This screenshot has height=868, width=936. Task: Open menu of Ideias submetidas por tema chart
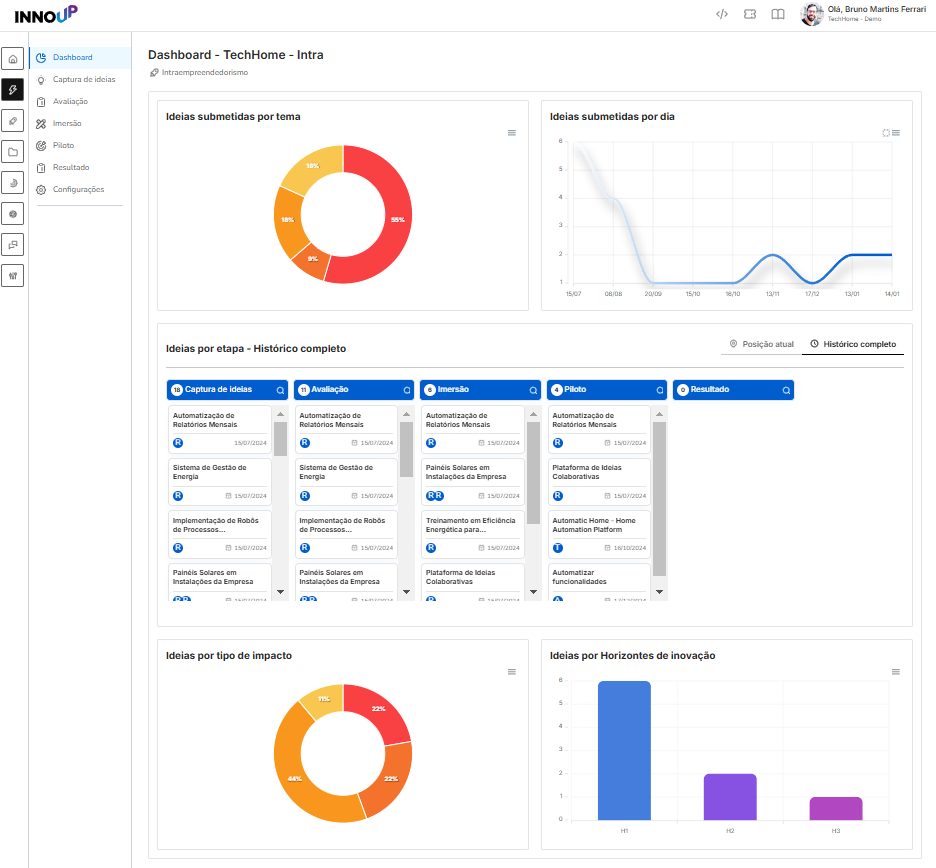512,133
